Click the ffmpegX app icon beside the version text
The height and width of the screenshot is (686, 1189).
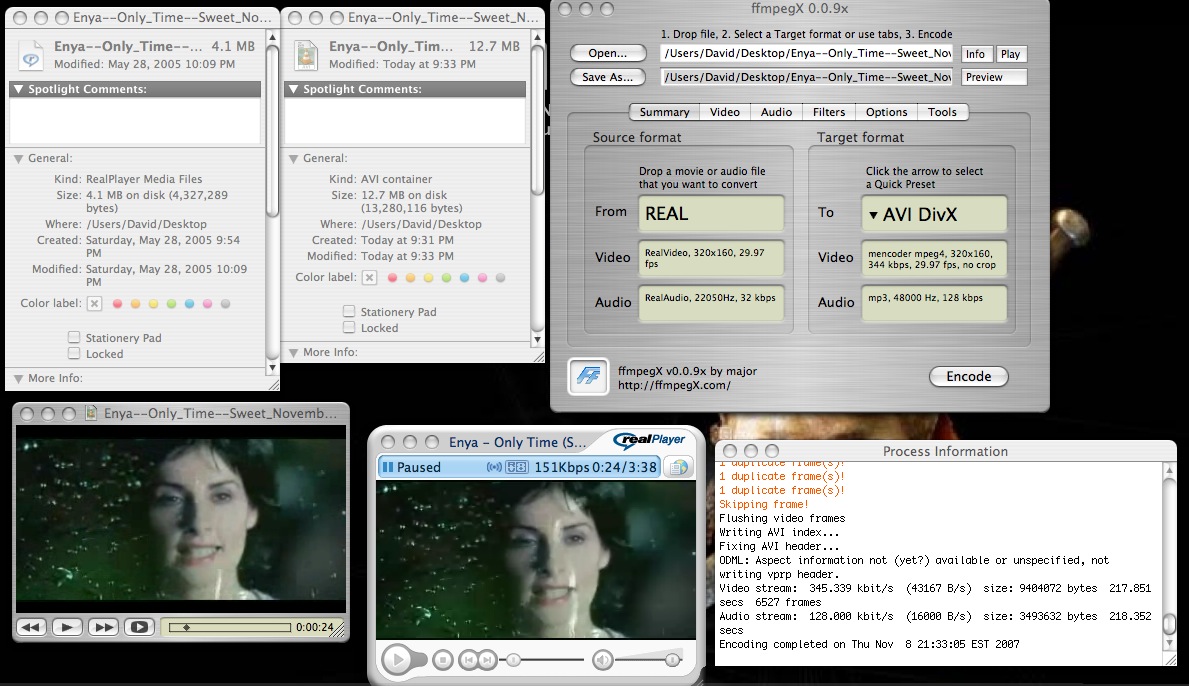(x=588, y=377)
